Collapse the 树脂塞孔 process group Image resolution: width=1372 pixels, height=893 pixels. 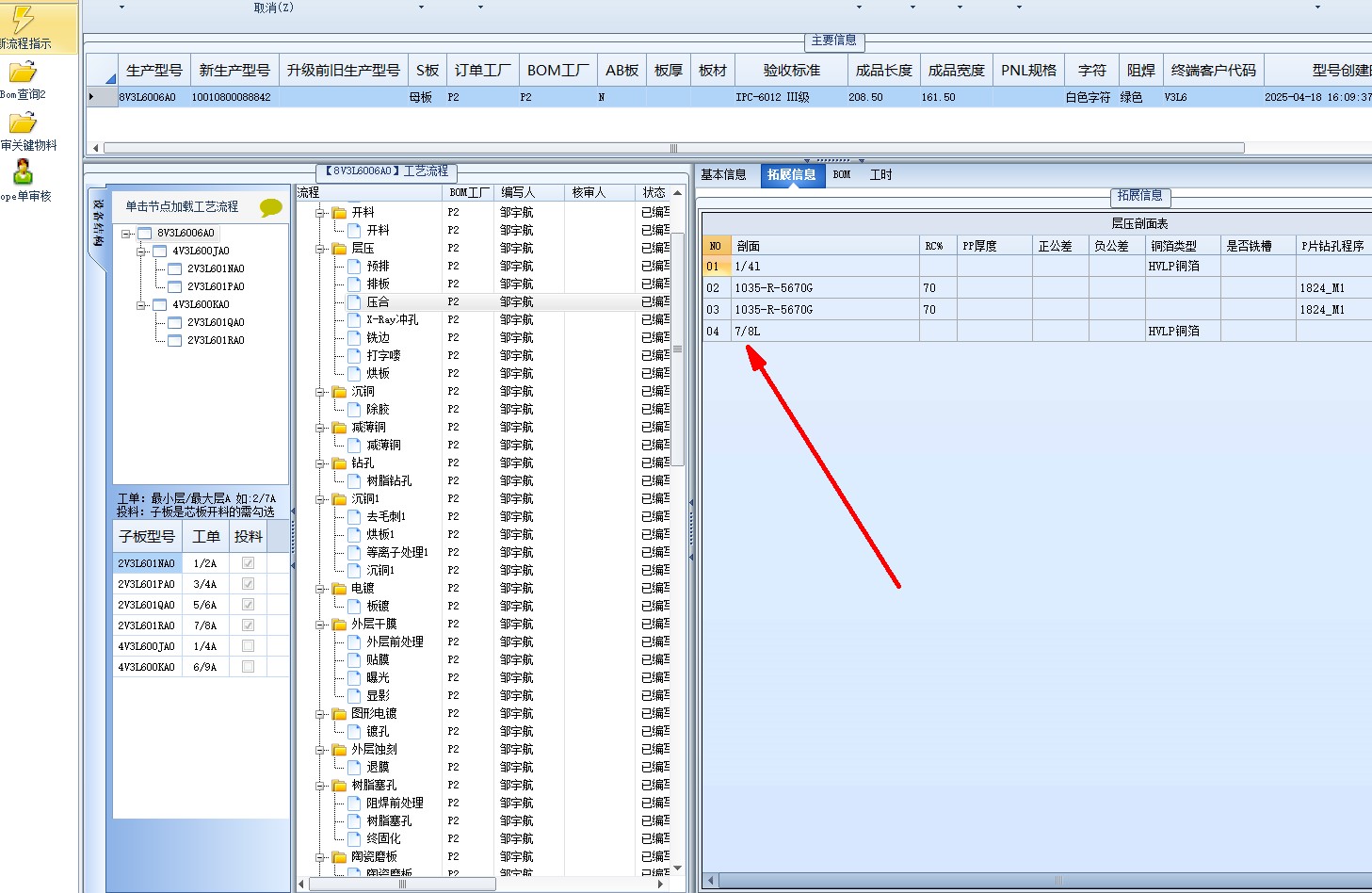[320, 786]
